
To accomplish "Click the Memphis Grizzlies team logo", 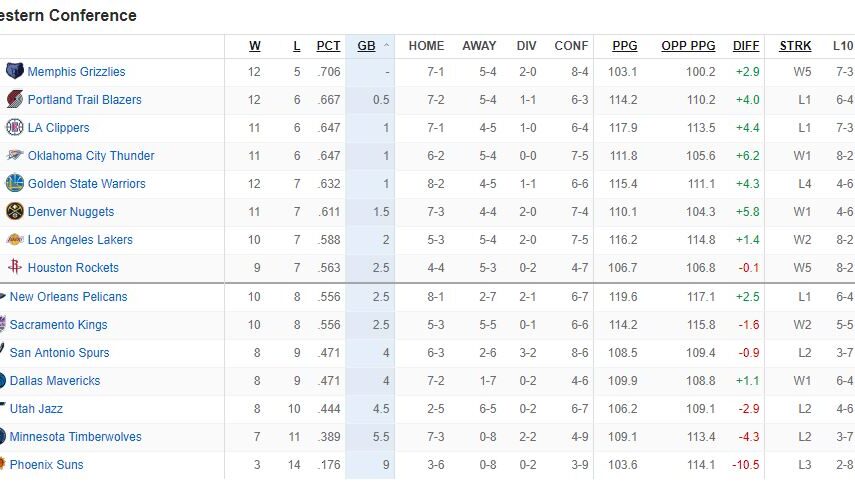I will pyautogui.click(x=15, y=72).
